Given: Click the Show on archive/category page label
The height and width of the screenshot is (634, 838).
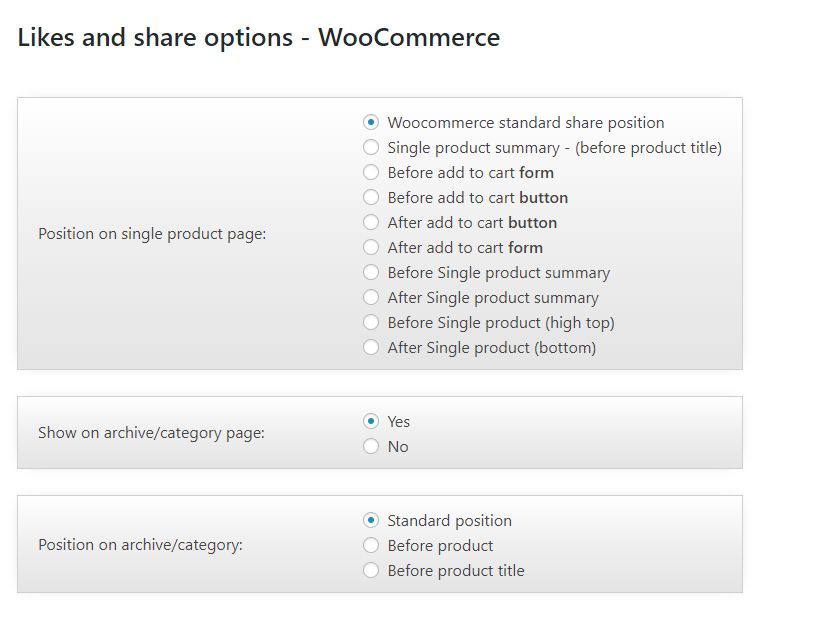Looking at the screenshot, I should click(x=151, y=434).
